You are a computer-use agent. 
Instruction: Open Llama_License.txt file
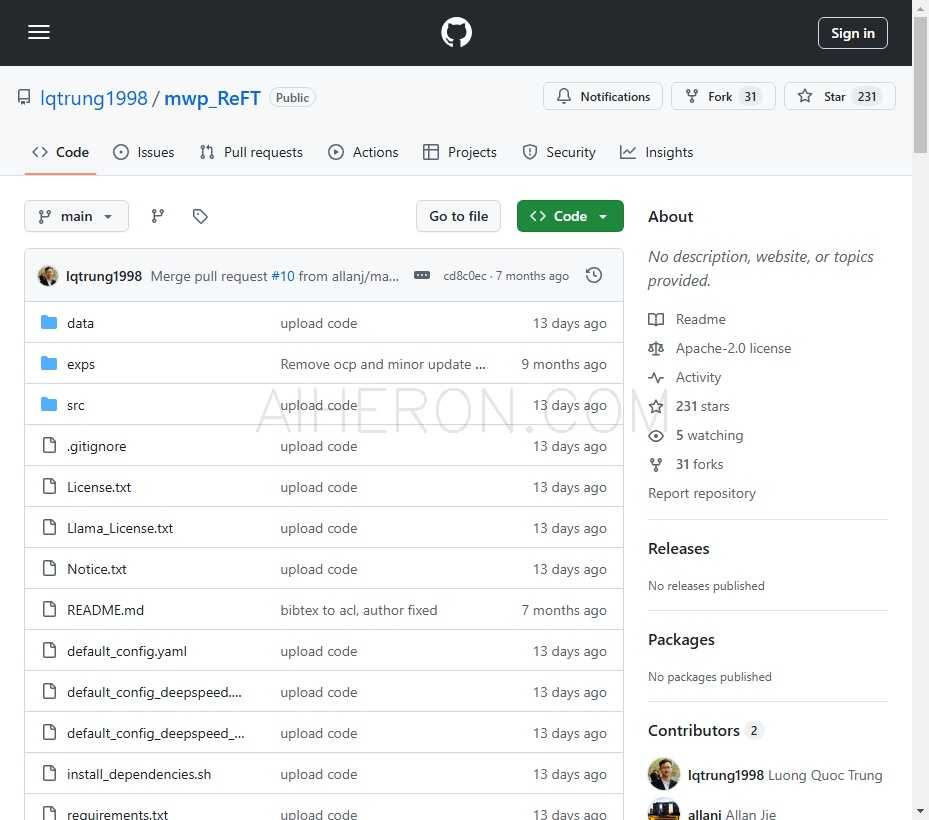[120, 528]
